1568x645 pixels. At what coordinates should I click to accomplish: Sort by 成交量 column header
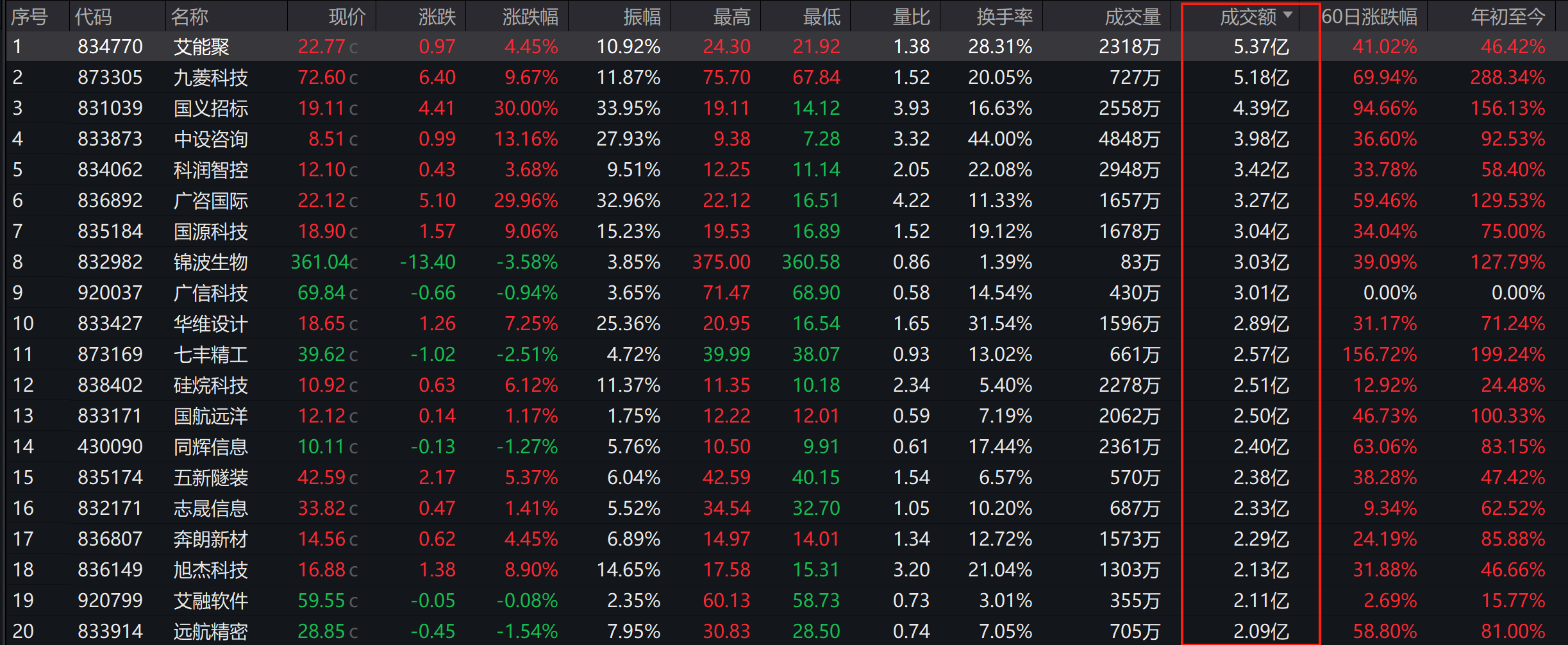pyautogui.click(x=1133, y=17)
